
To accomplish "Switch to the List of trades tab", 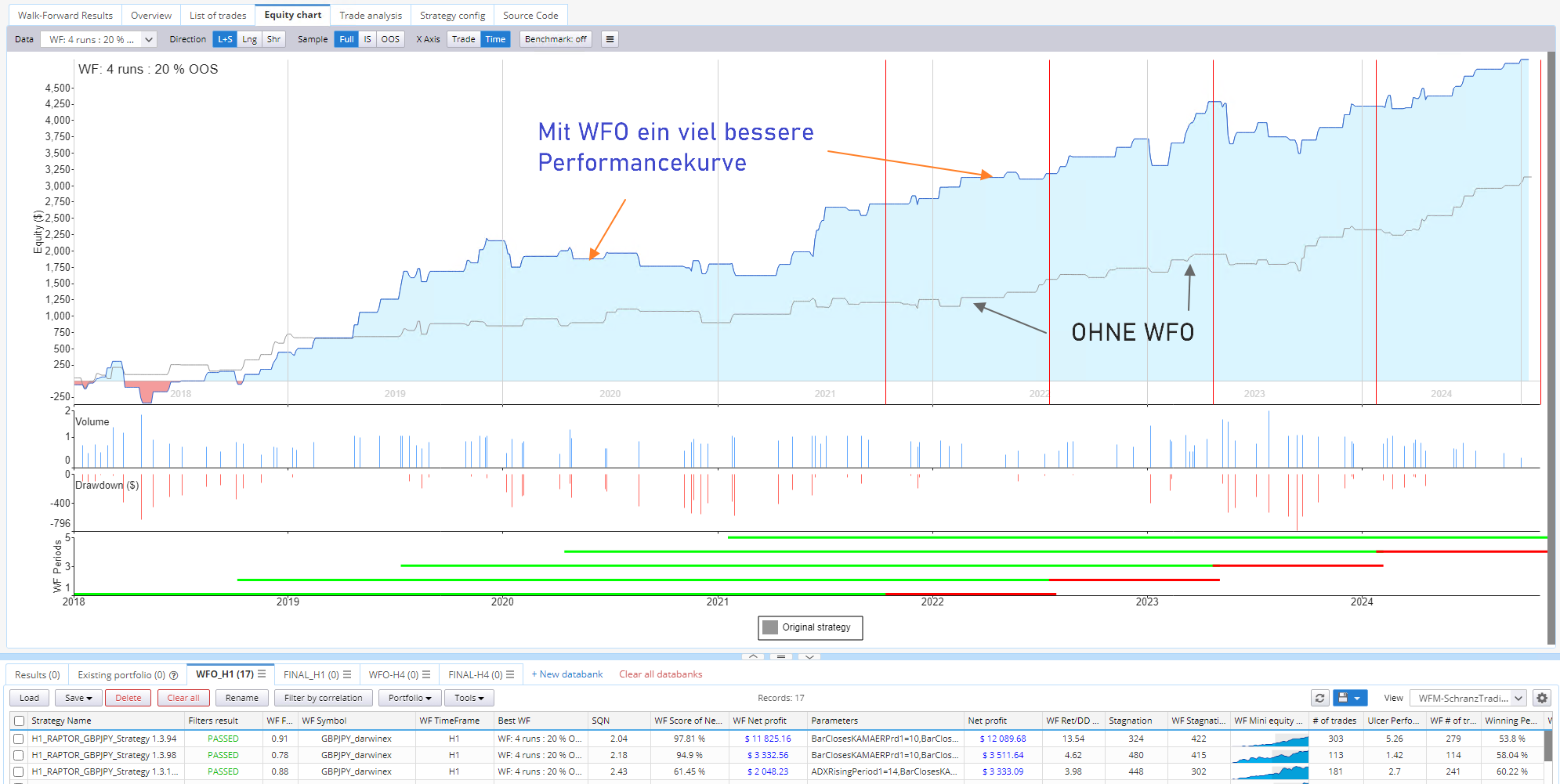I will pos(218,16).
